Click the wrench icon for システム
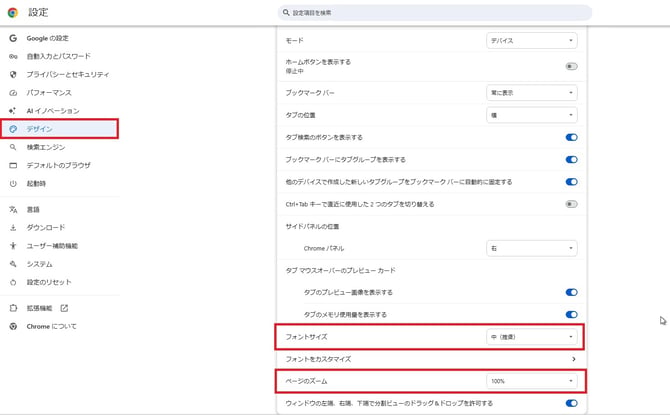This screenshot has height=415, width=670. click(13, 264)
